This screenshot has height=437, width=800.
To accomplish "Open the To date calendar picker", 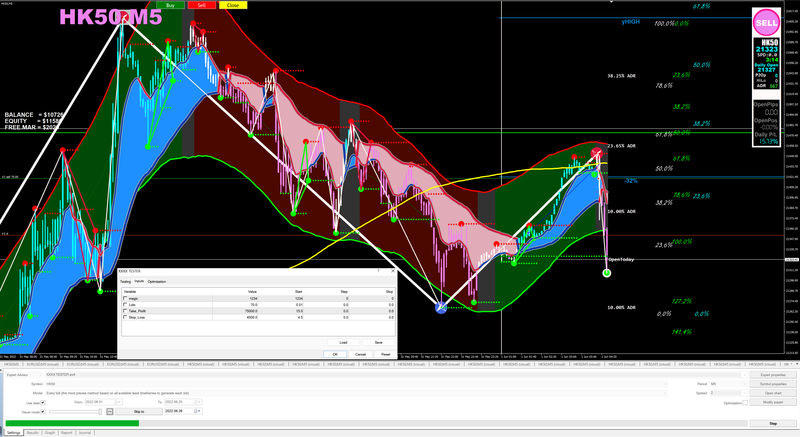I will coord(197,402).
